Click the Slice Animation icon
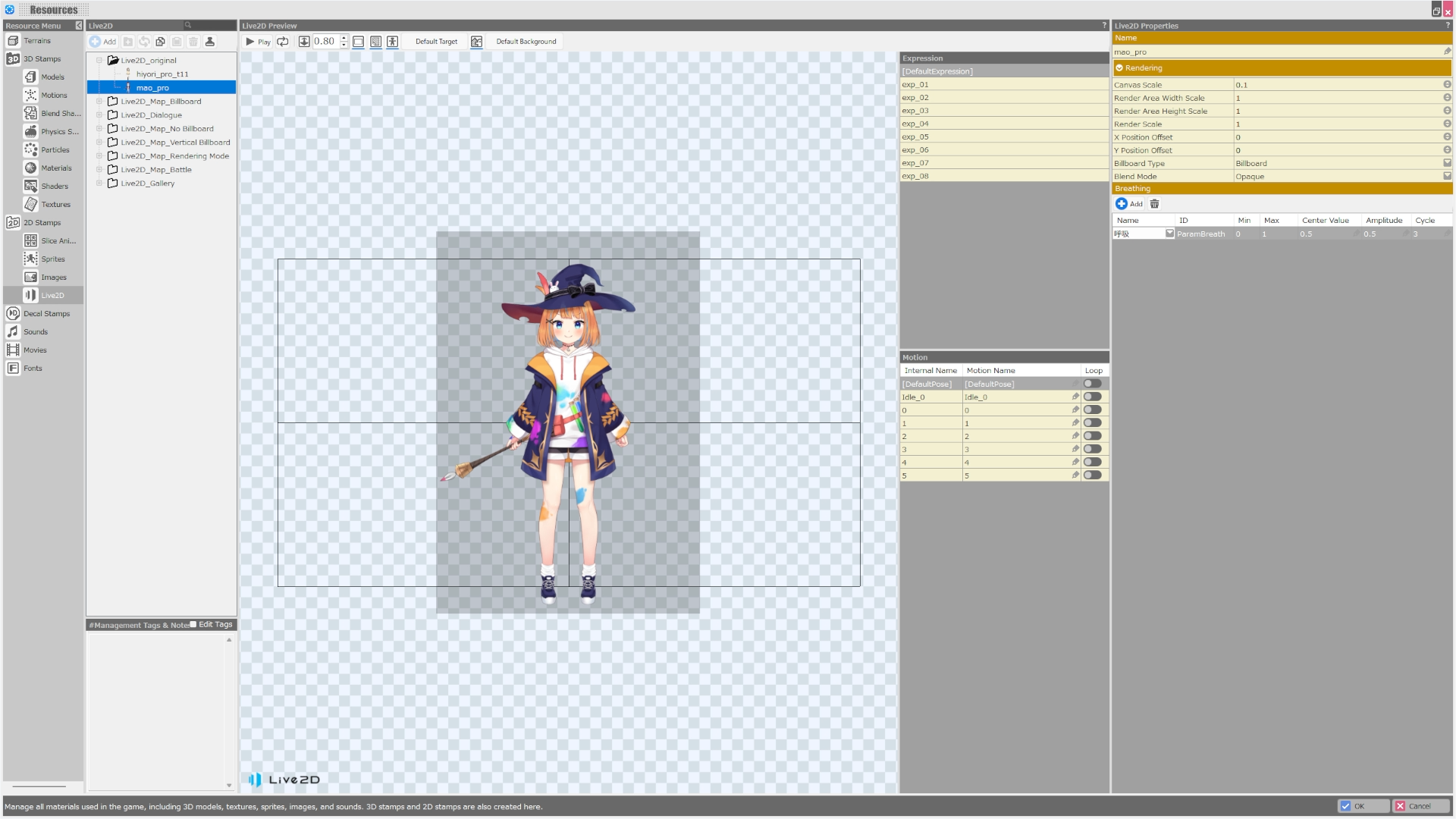The width and height of the screenshot is (1456, 819). 30,241
